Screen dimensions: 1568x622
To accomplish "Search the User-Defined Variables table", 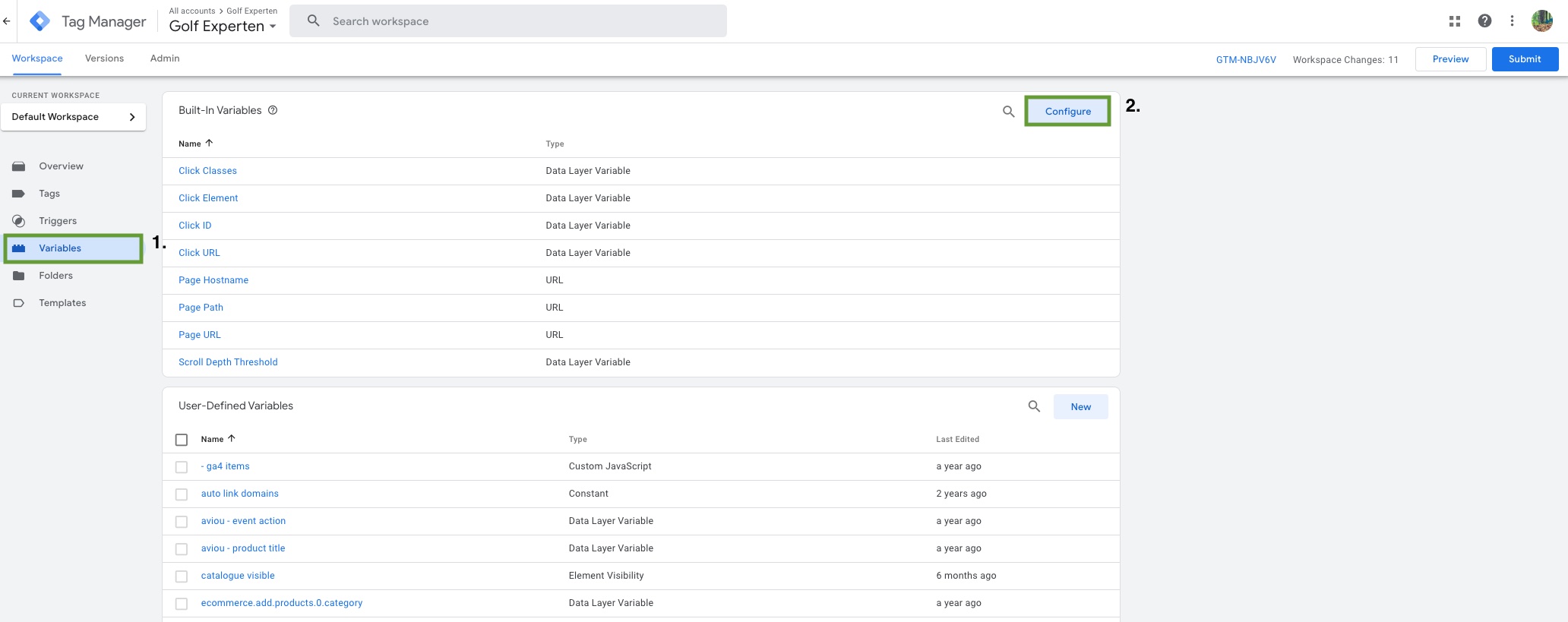I will click(x=1034, y=406).
